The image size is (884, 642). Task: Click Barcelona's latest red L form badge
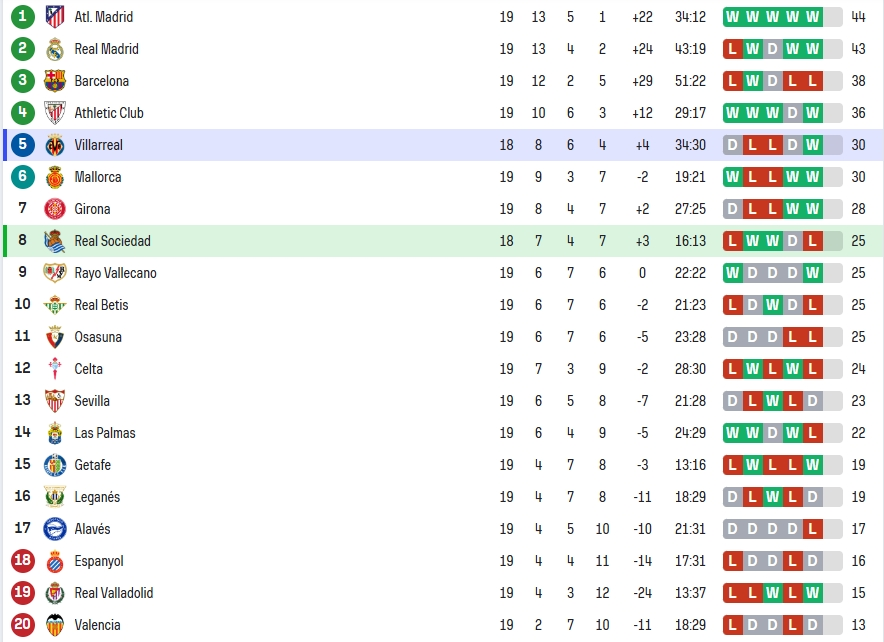(812, 81)
